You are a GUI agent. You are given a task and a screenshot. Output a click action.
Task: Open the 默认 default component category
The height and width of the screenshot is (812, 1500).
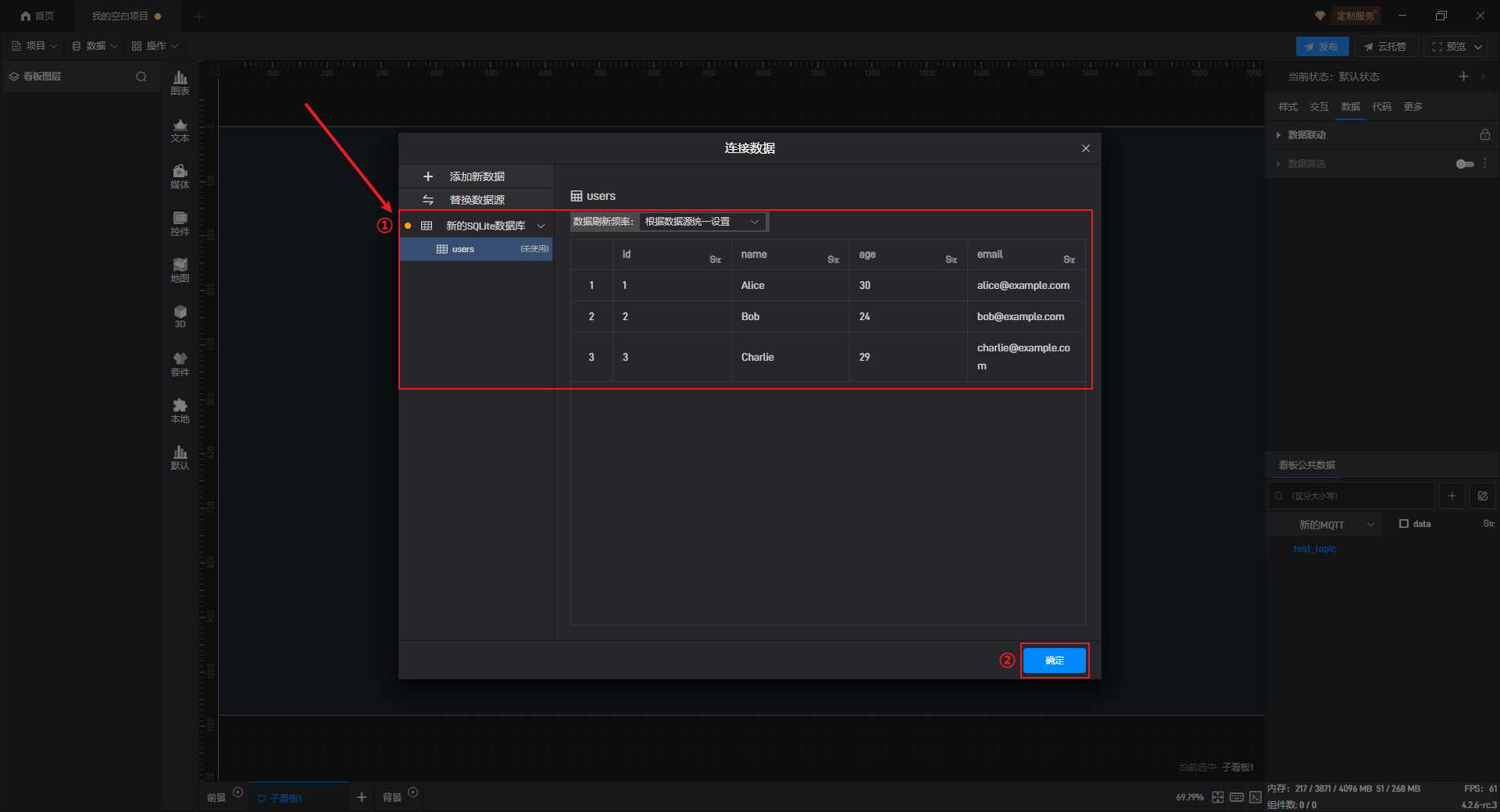[180, 458]
